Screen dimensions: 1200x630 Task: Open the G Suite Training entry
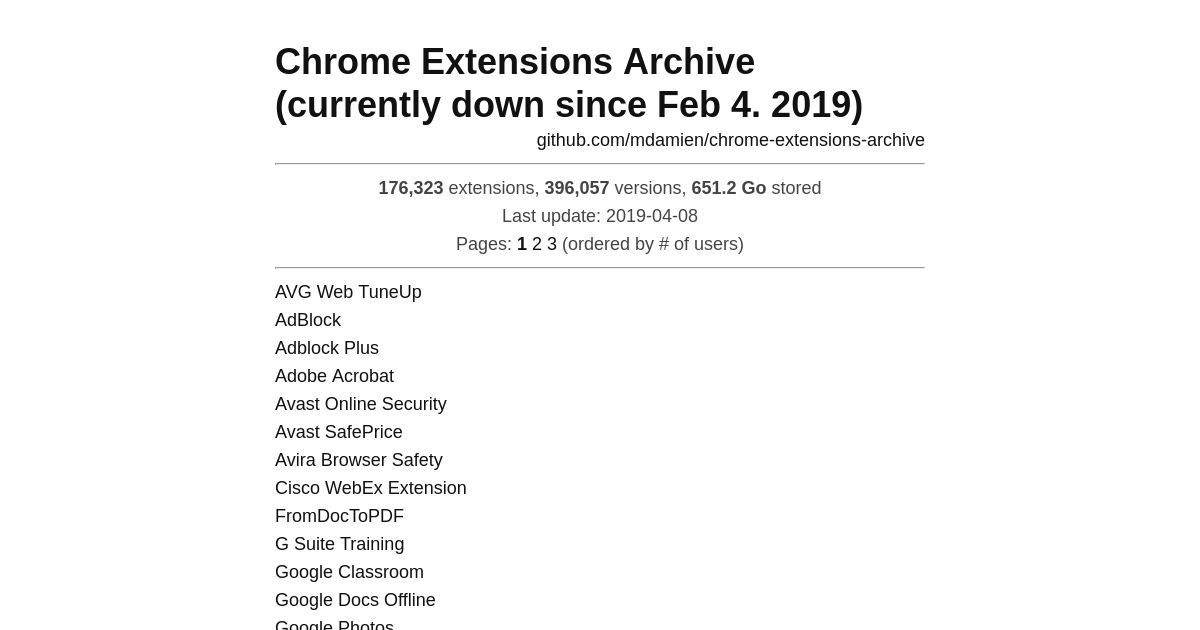point(340,544)
